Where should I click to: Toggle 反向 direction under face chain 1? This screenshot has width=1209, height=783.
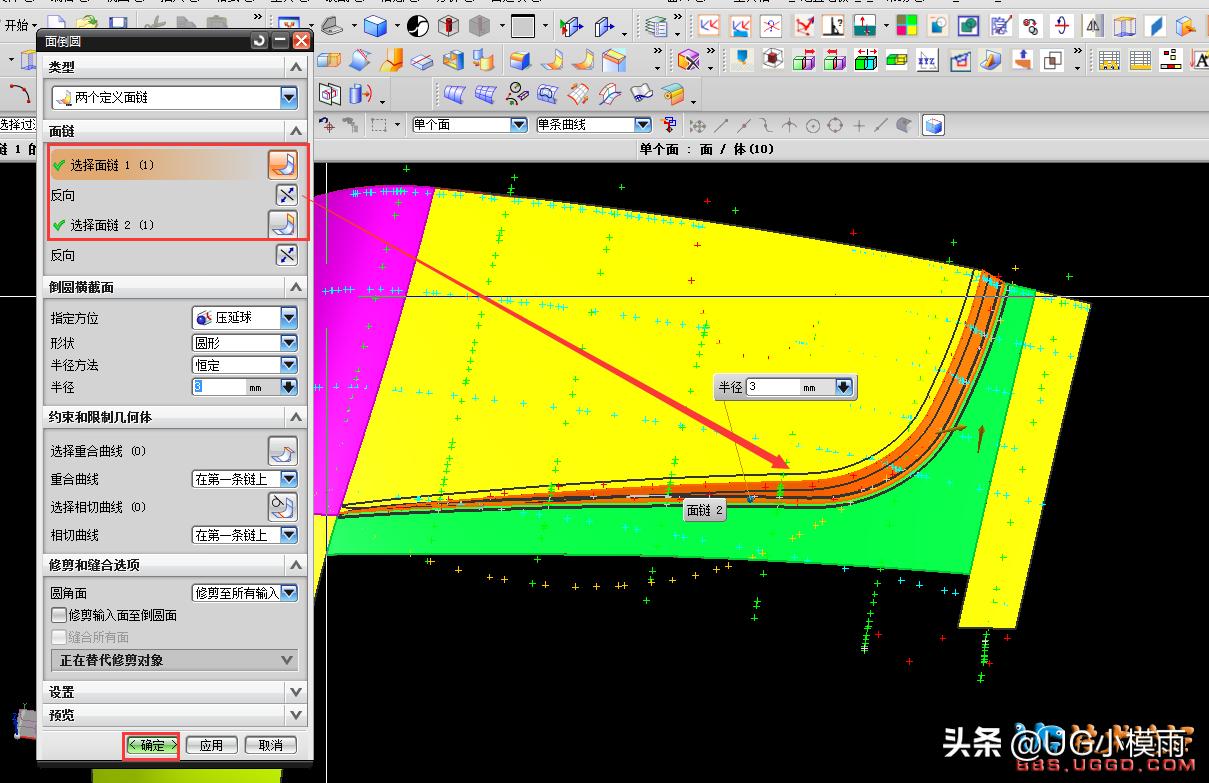286,195
